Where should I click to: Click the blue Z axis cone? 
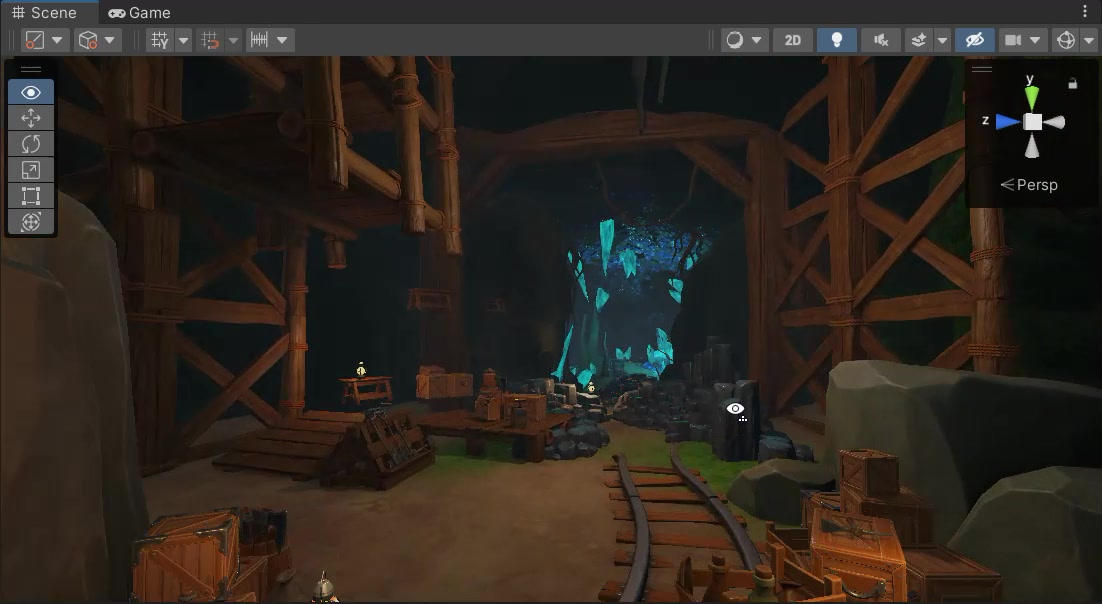[x=1008, y=122]
